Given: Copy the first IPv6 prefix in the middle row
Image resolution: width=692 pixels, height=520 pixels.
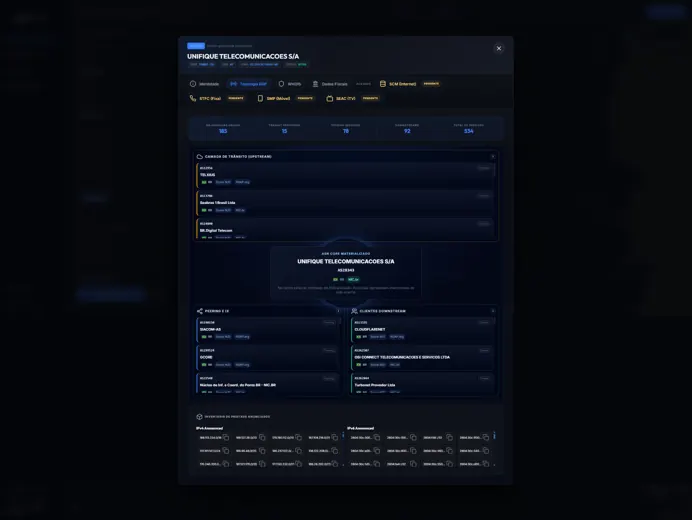Looking at the screenshot, I should click(377, 451).
